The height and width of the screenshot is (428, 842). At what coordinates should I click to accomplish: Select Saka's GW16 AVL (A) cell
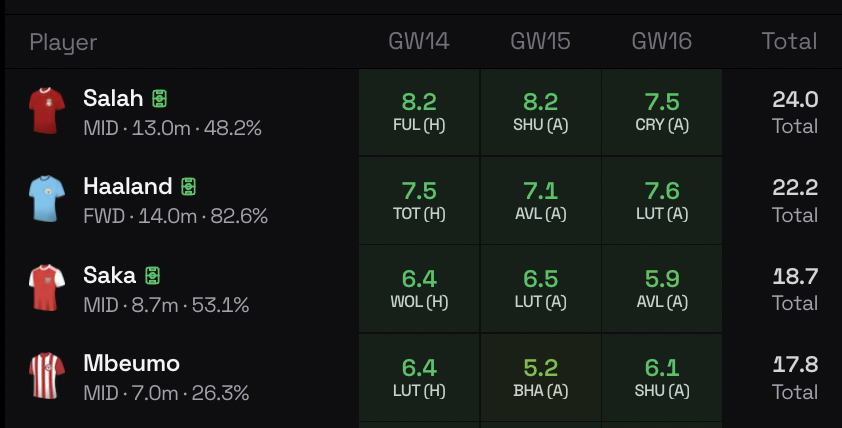point(661,288)
